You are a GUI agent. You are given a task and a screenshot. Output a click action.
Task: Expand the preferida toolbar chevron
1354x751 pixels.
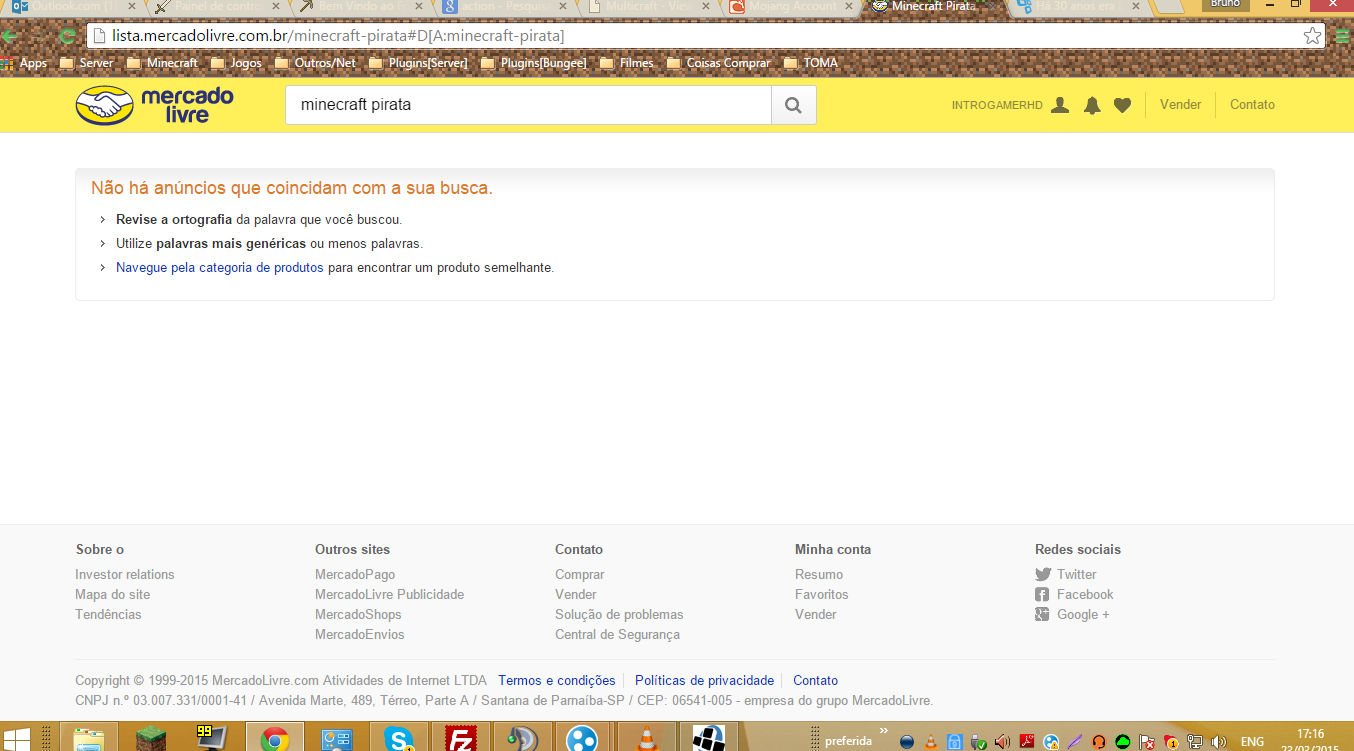tap(883, 732)
